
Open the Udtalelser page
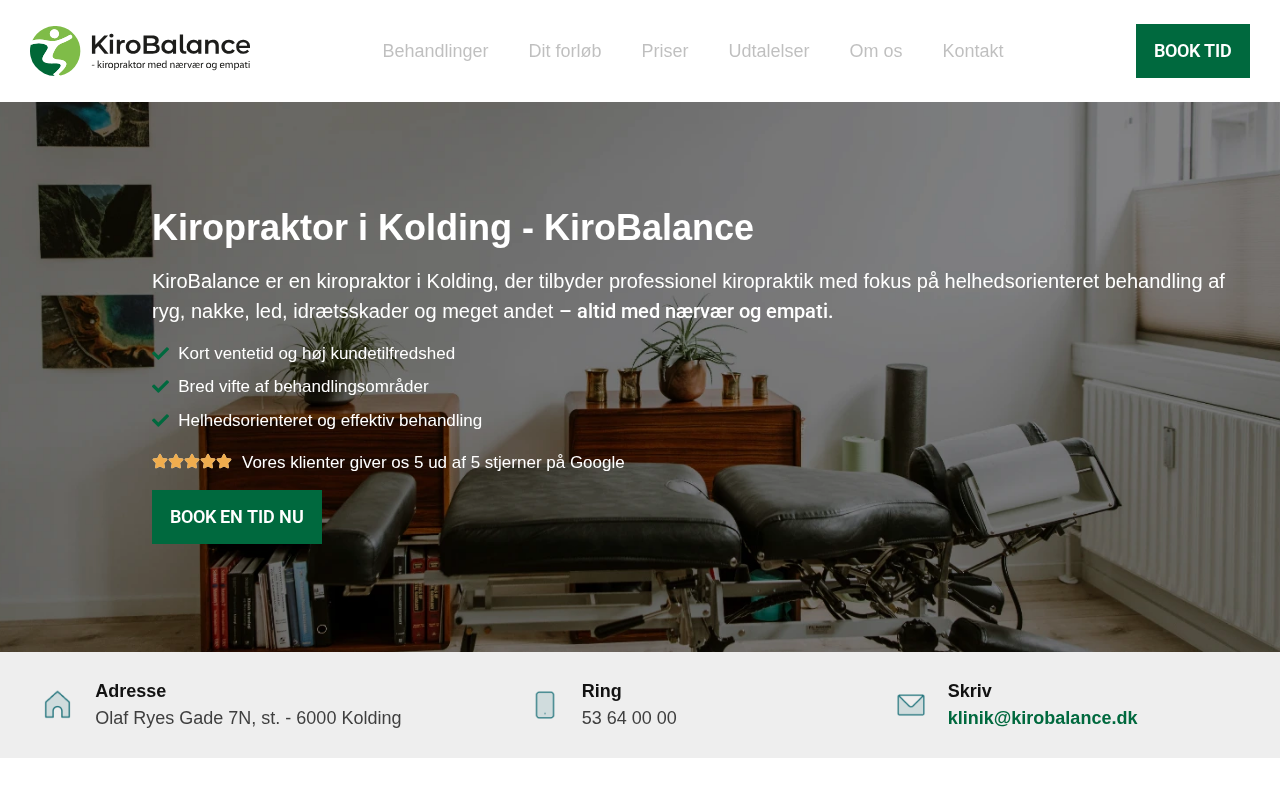pos(769,51)
